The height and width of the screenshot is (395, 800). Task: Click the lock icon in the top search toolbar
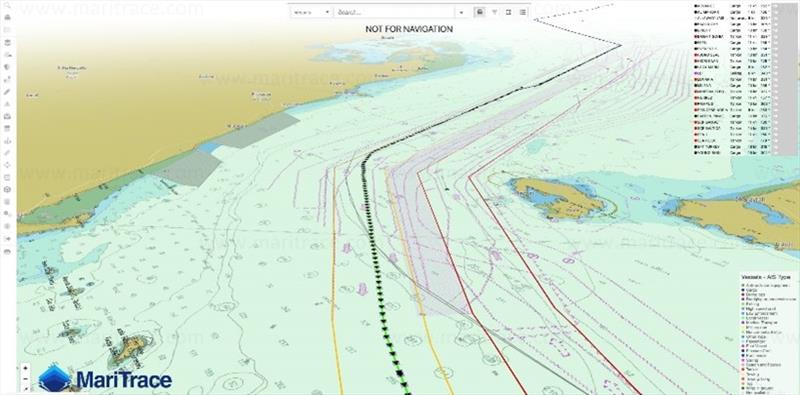[479, 12]
